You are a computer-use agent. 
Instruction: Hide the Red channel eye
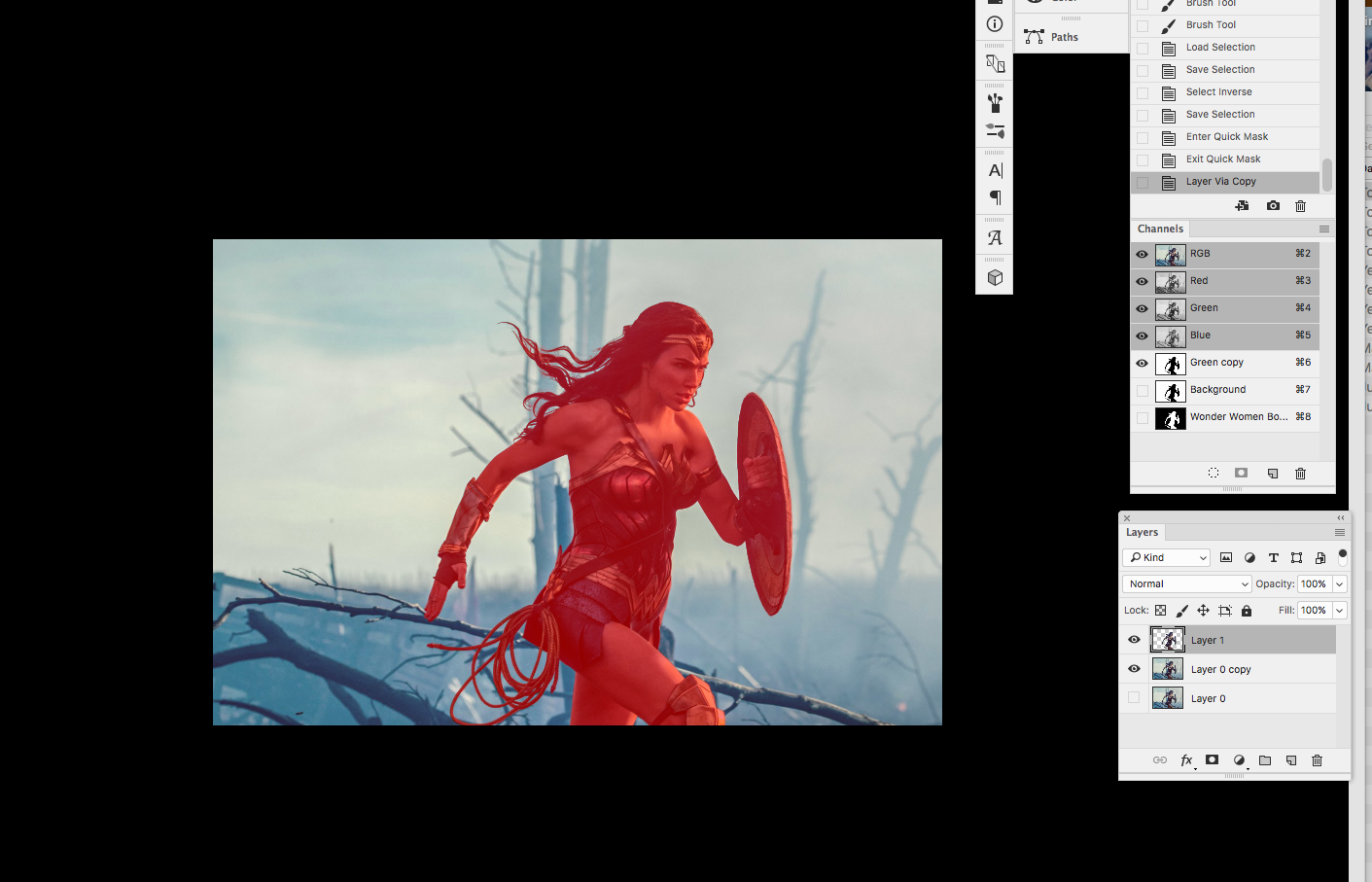1143,281
